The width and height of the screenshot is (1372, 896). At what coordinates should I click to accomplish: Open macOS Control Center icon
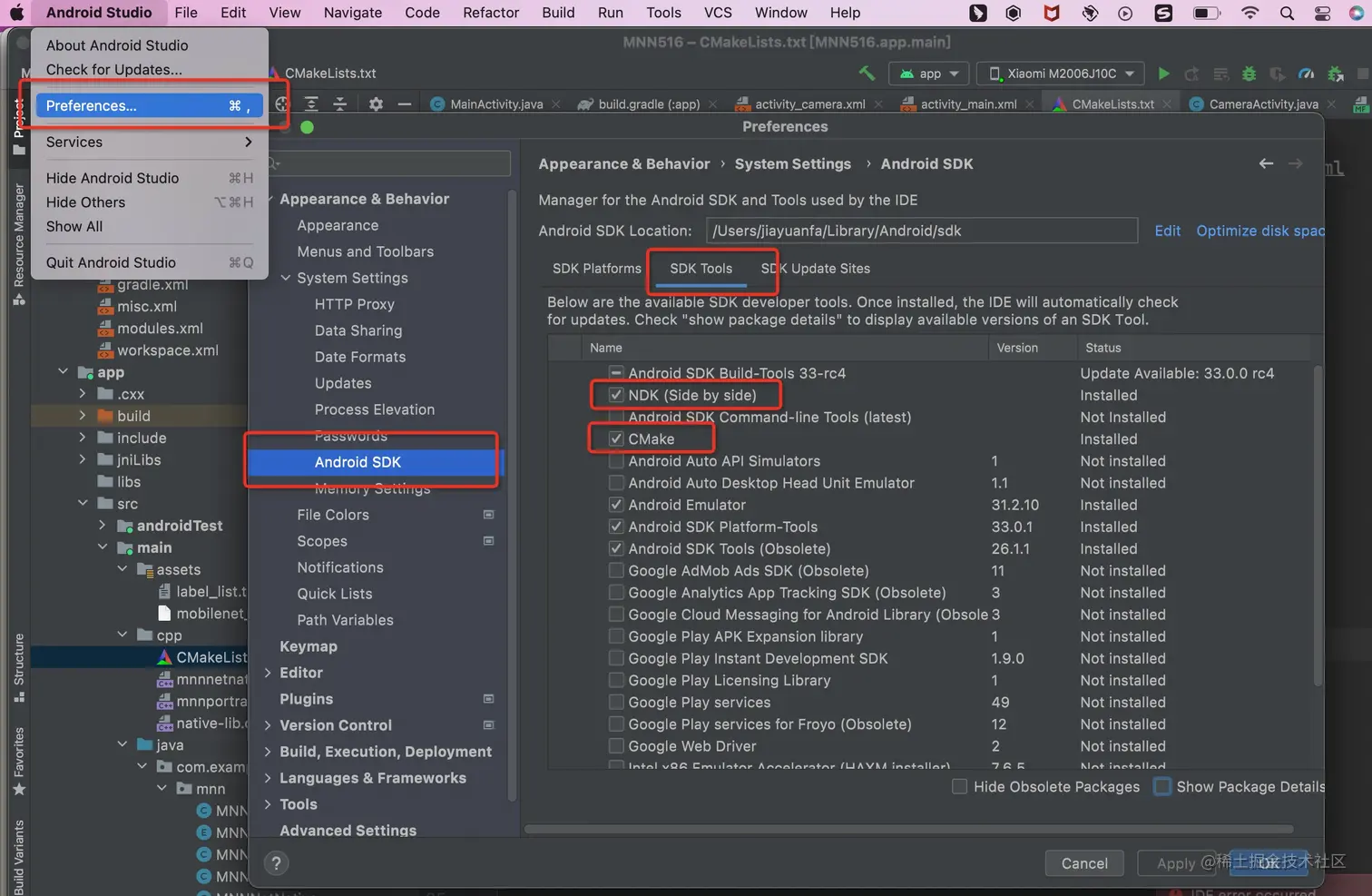point(1321,13)
